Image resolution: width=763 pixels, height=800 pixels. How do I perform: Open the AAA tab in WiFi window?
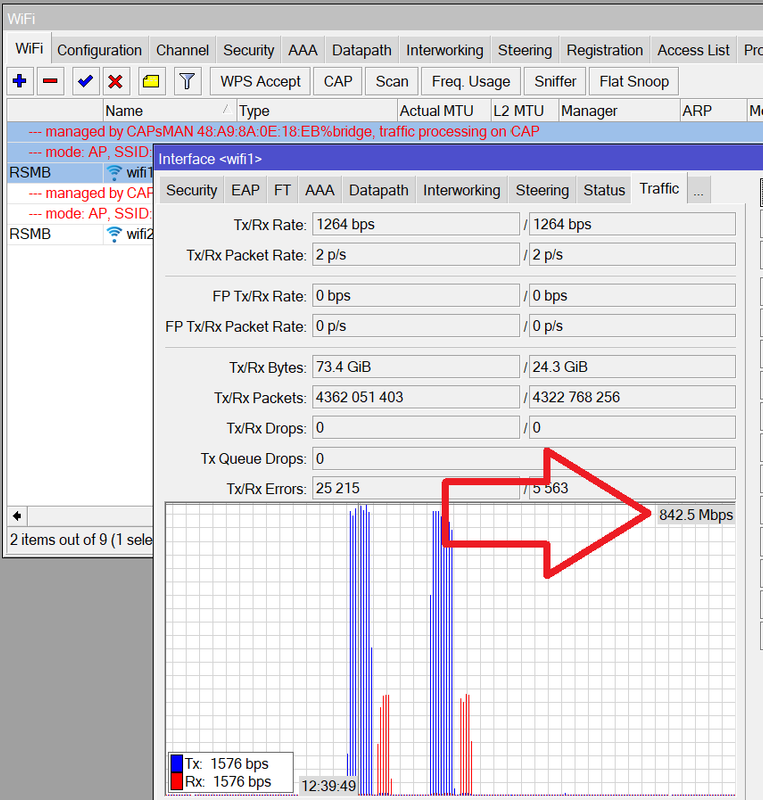pos(303,50)
